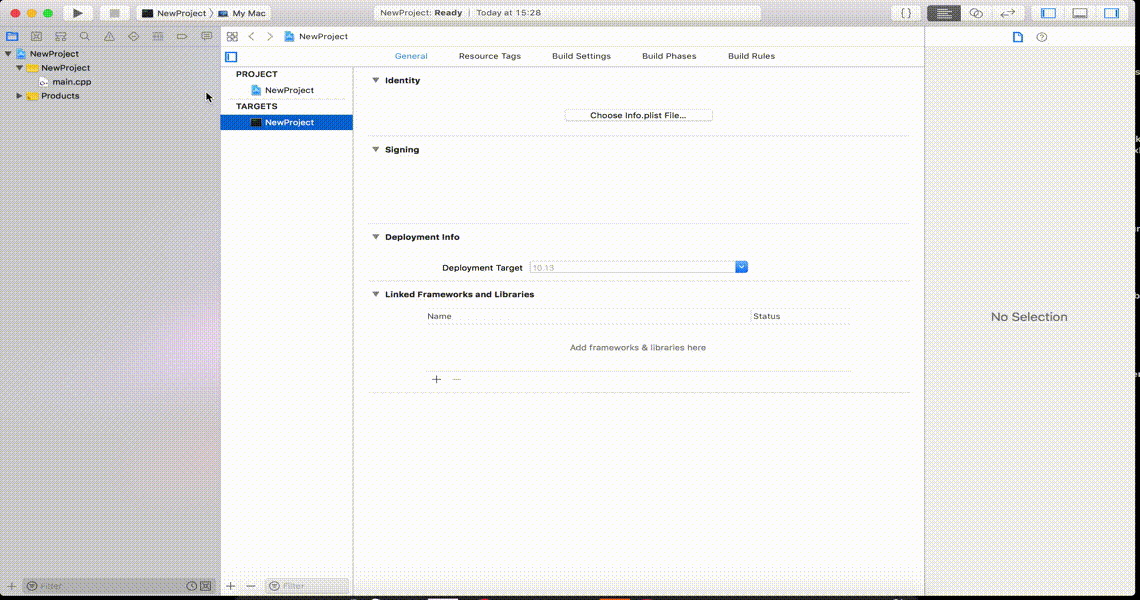Choose the My Mac run destination
The width and height of the screenshot is (1140, 600).
241,13
